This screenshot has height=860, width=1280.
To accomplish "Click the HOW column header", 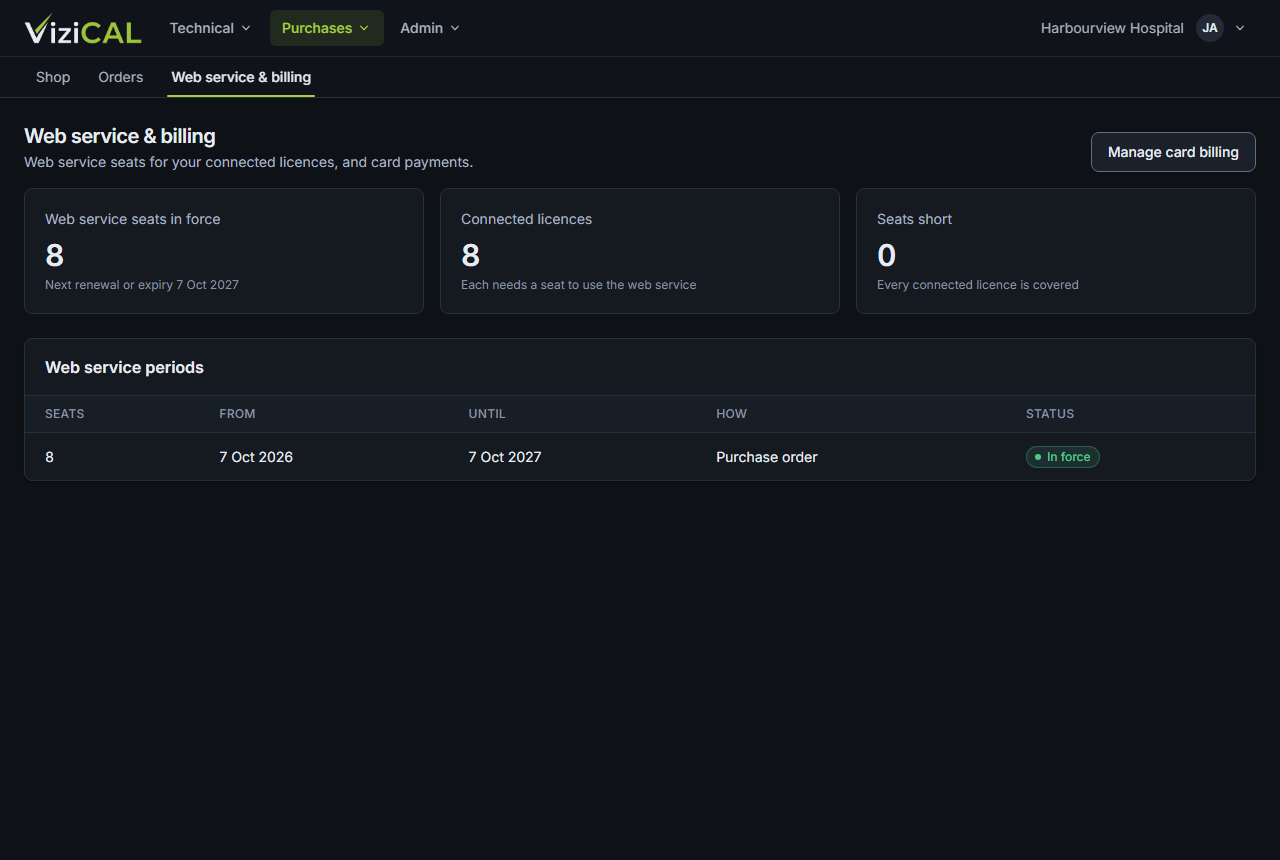I will coord(731,414).
